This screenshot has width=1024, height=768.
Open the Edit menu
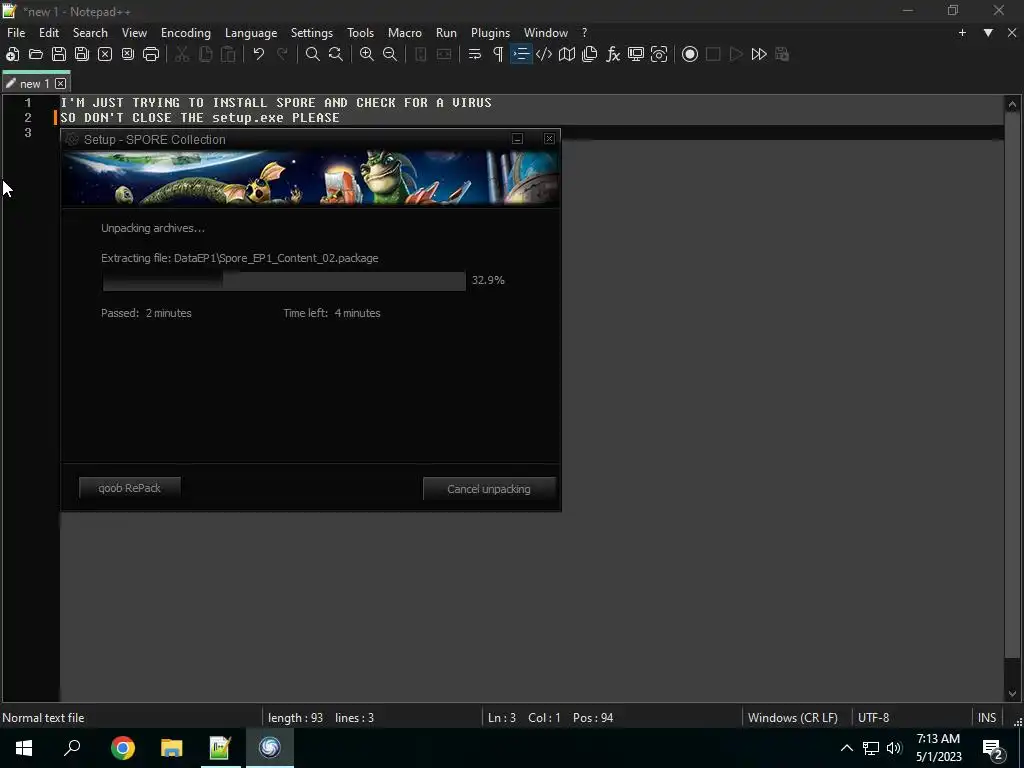pos(49,33)
